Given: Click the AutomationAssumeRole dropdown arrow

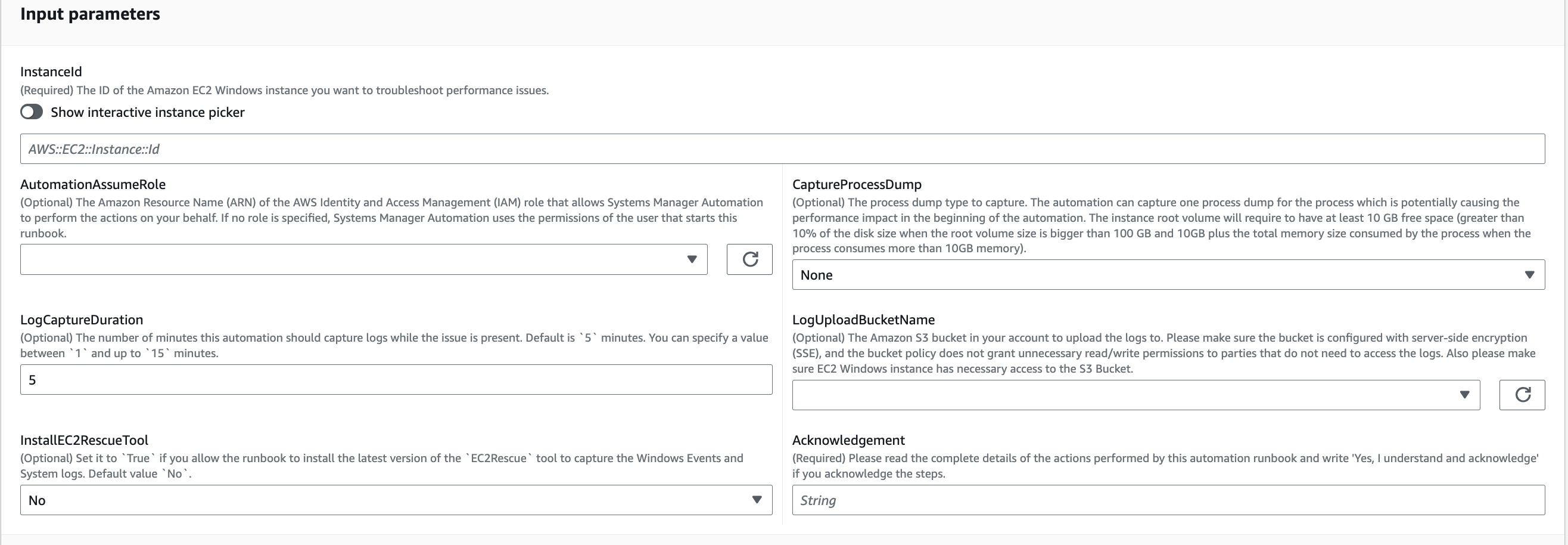Looking at the screenshot, I should (692, 260).
